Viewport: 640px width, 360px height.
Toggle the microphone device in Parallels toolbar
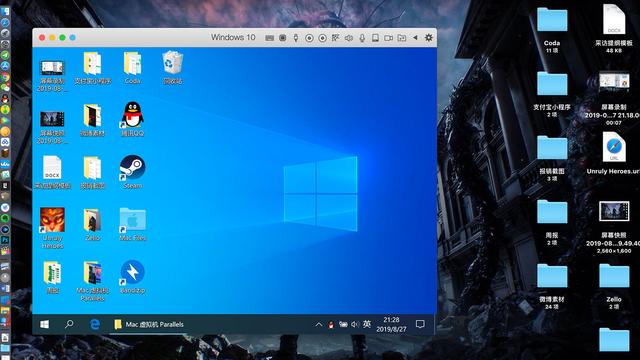(362, 38)
